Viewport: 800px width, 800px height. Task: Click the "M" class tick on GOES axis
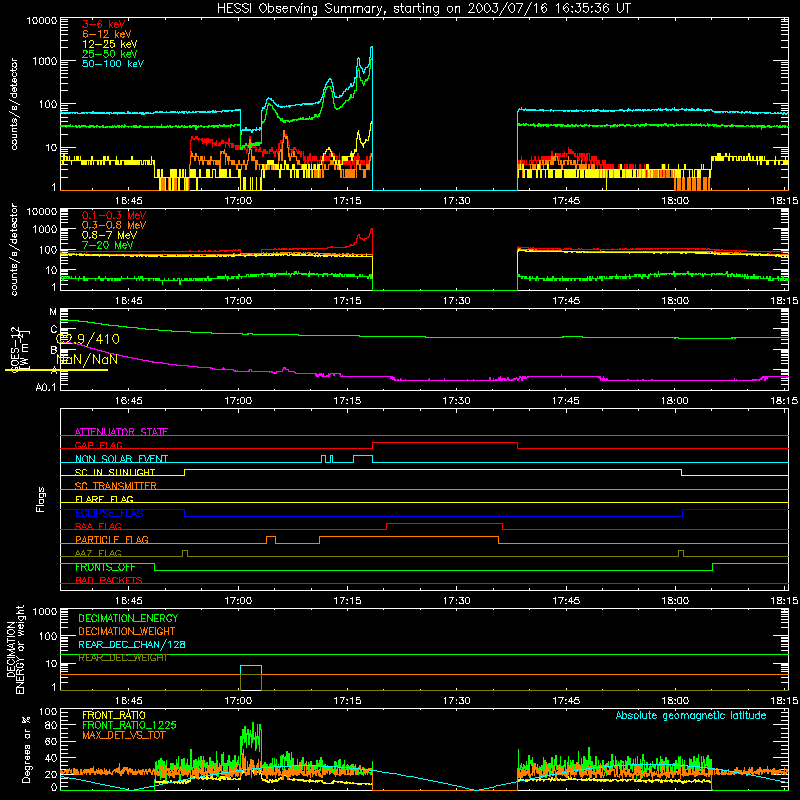(x=53, y=311)
